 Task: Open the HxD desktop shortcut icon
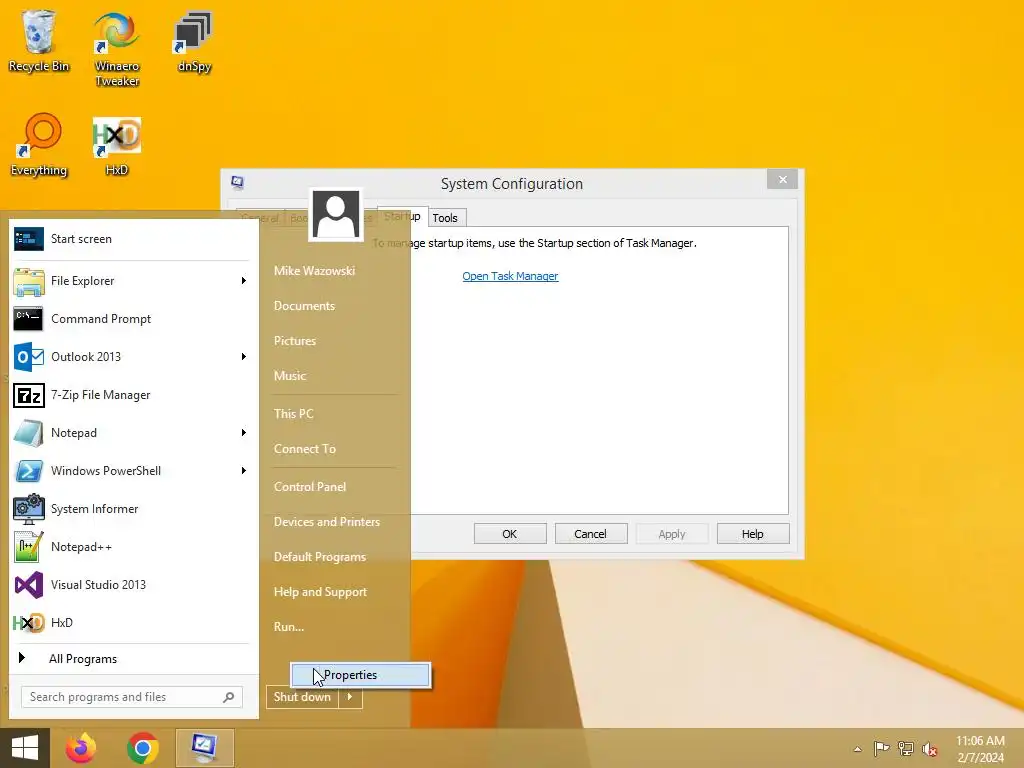pyautogui.click(x=117, y=146)
